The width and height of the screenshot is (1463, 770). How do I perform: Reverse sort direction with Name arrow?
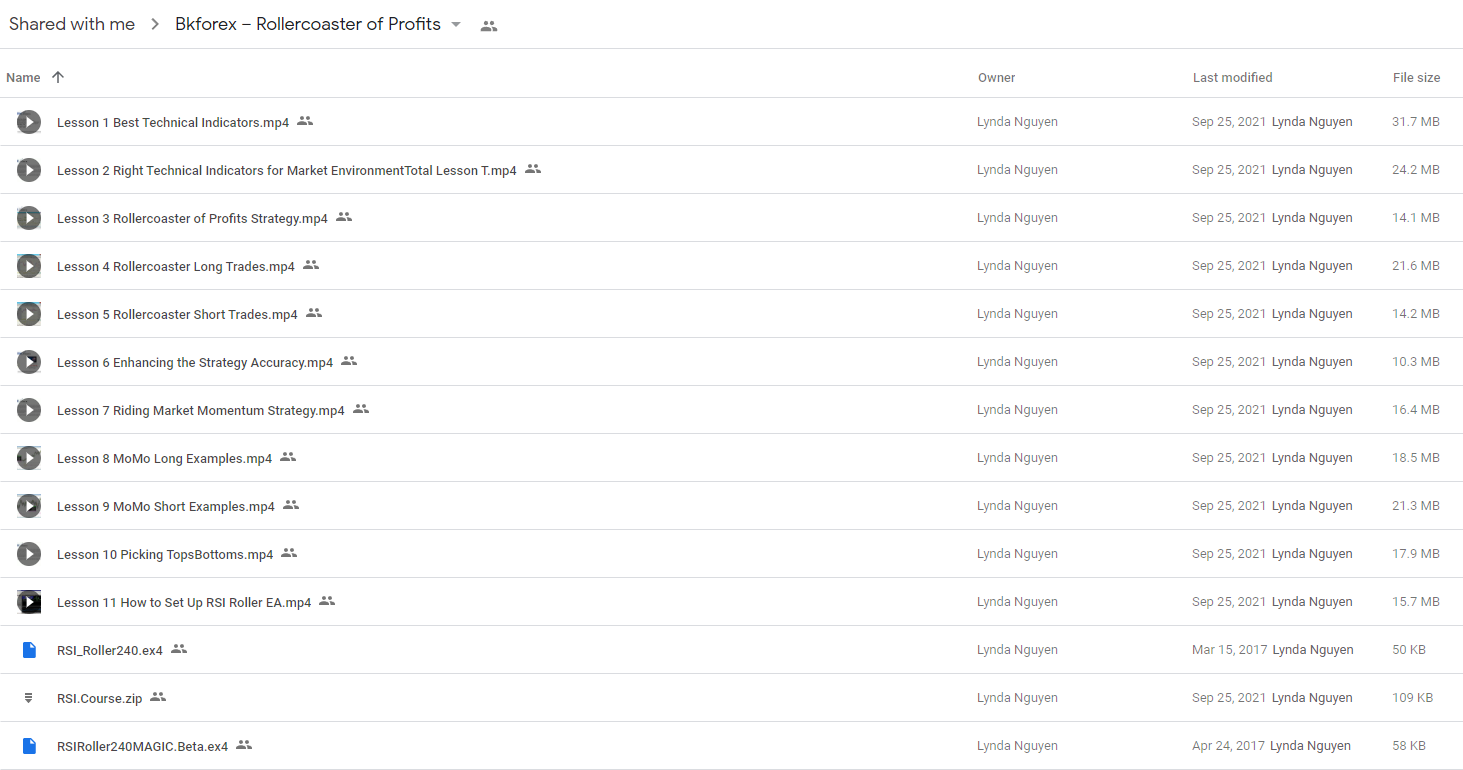click(58, 77)
